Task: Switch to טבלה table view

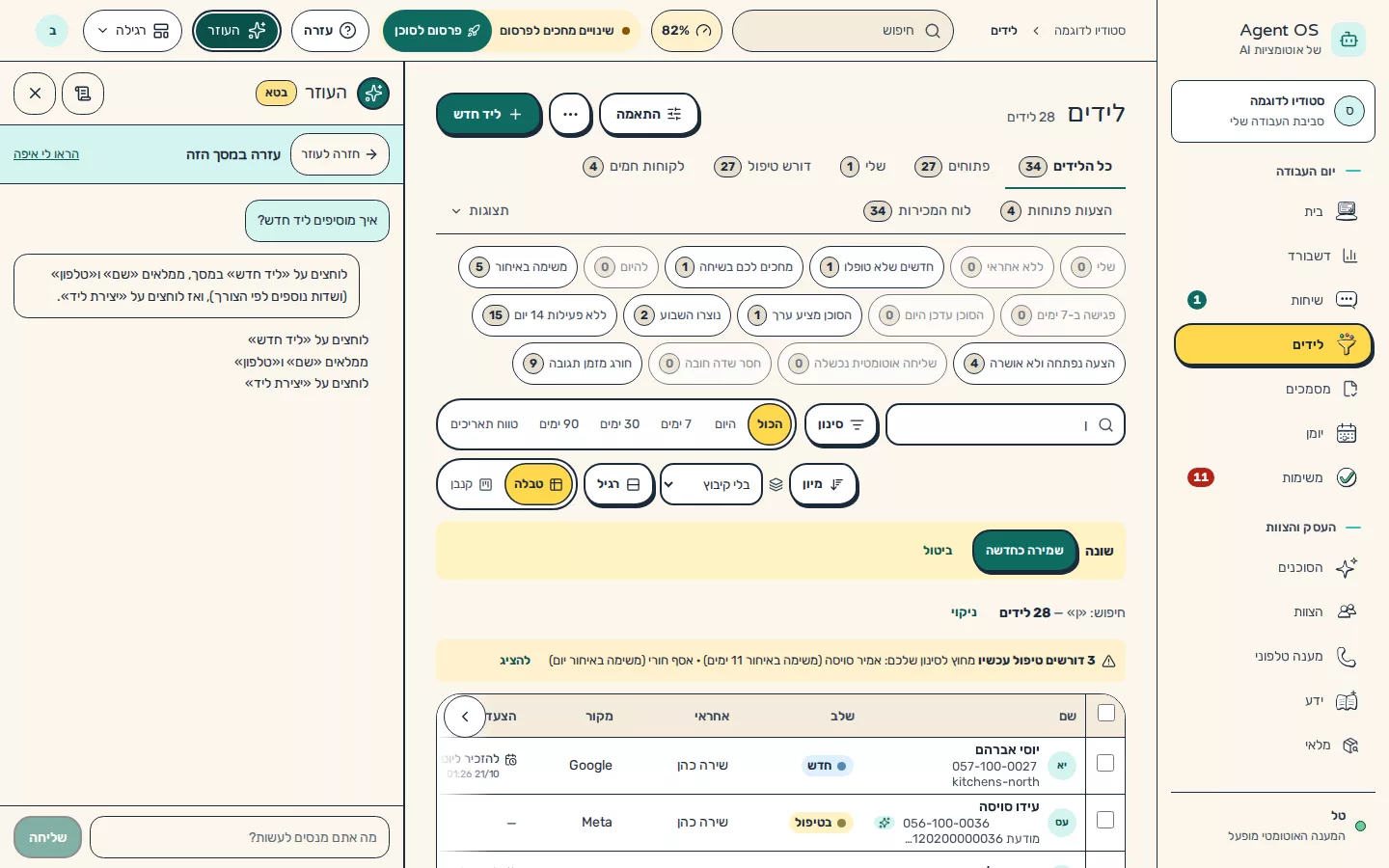Action: coord(539,484)
